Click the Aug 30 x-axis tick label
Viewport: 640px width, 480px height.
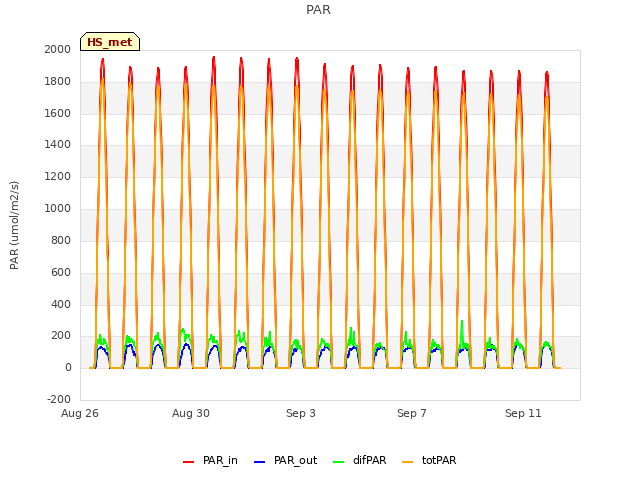click(191, 413)
